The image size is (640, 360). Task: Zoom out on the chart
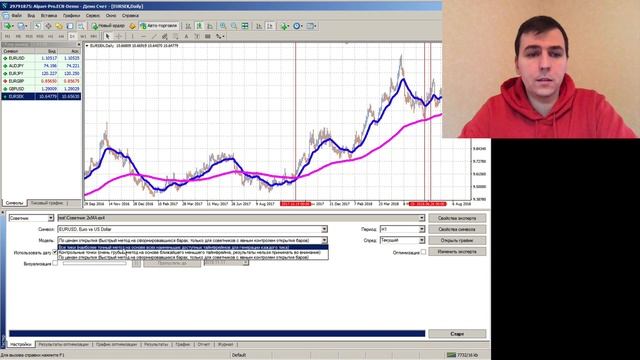[234, 26]
